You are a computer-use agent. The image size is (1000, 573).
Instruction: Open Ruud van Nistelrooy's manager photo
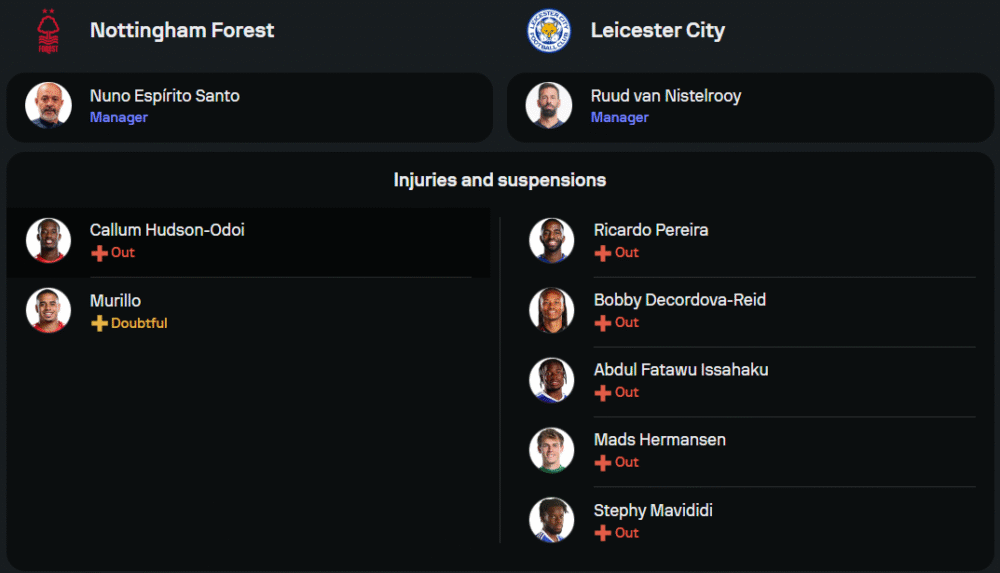click(549, 105)
